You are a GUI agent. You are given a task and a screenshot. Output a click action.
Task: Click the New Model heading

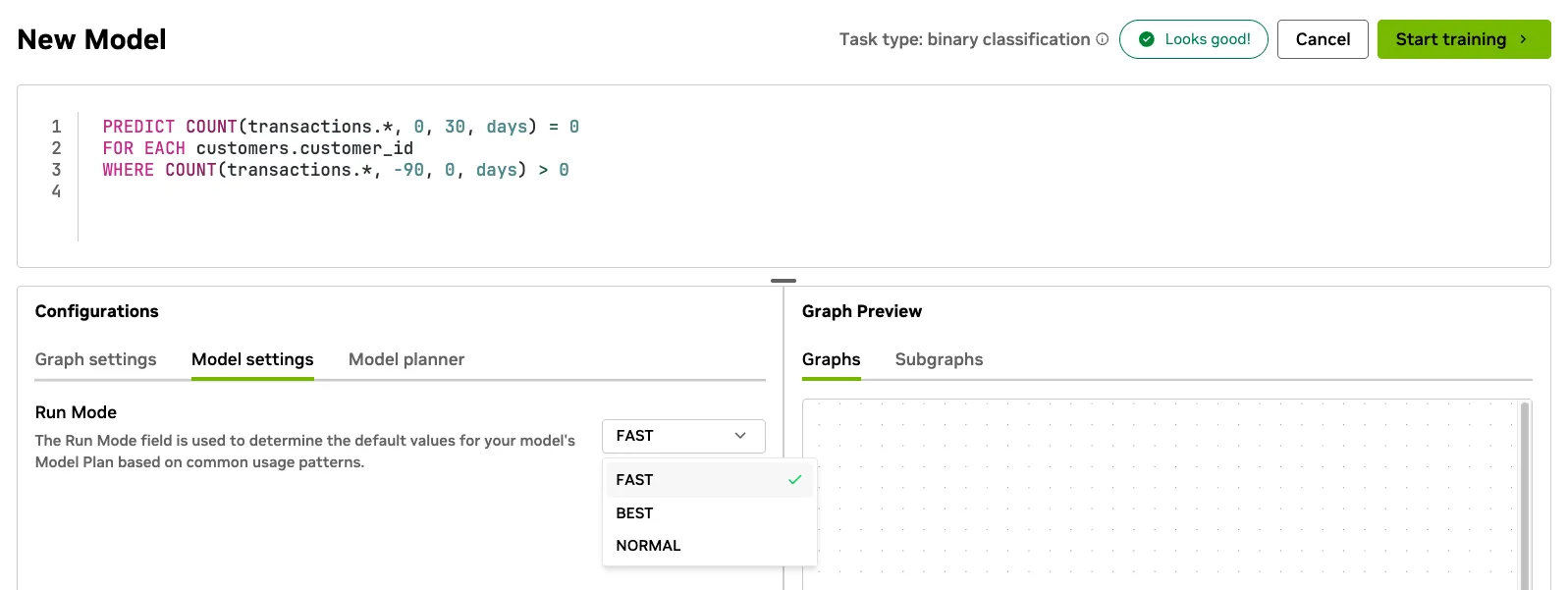click(x=92, y=39)
